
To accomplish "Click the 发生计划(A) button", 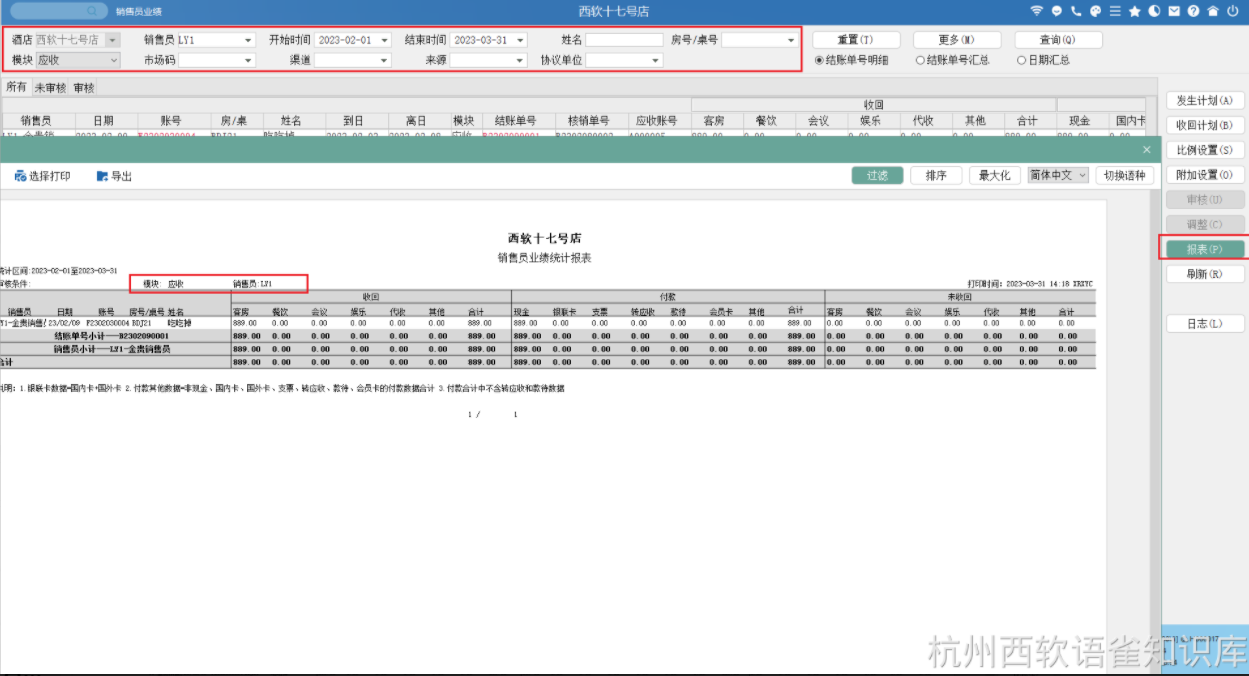I will coord(1205,100).
